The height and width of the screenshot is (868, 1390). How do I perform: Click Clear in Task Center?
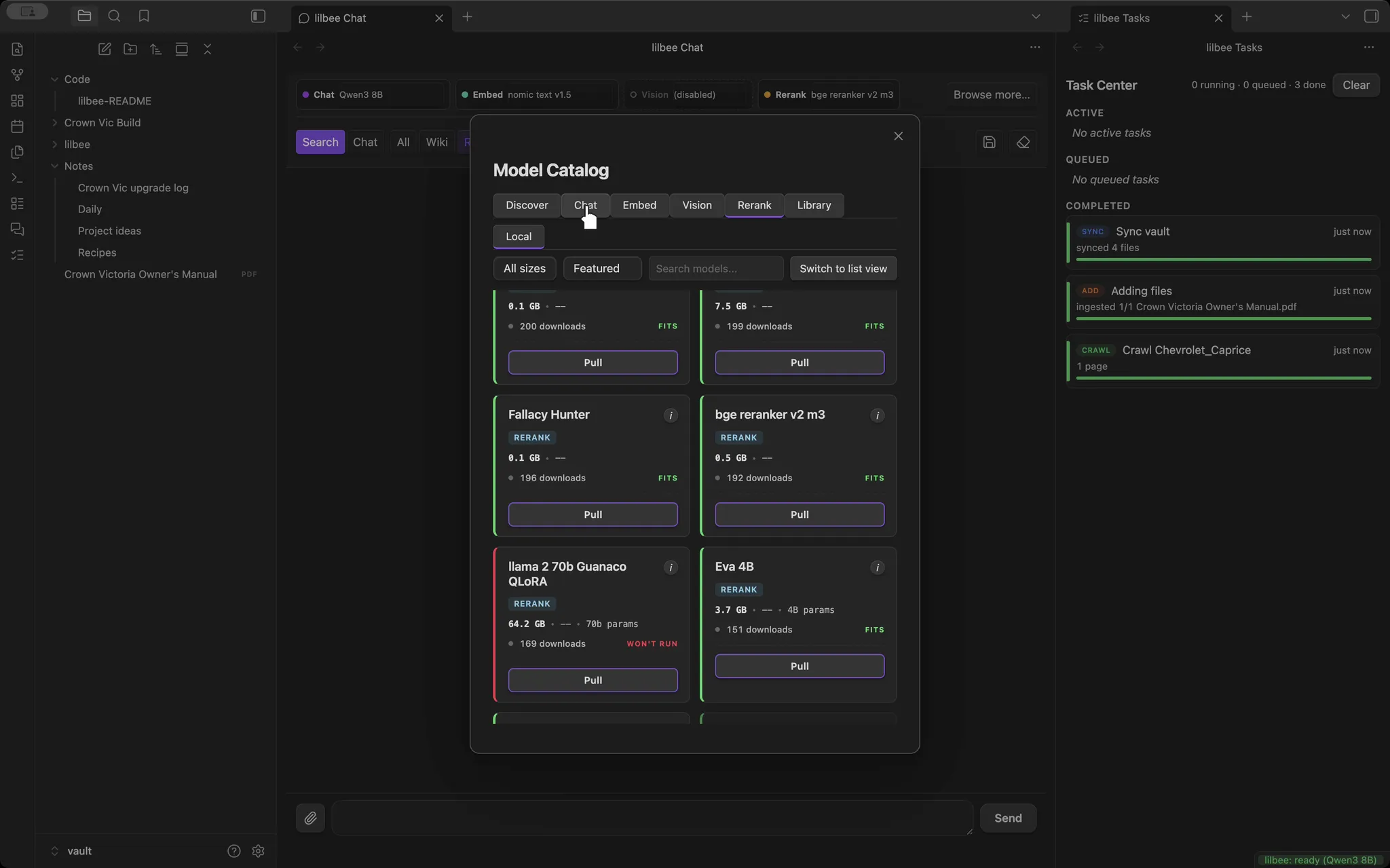[1355, 85]
